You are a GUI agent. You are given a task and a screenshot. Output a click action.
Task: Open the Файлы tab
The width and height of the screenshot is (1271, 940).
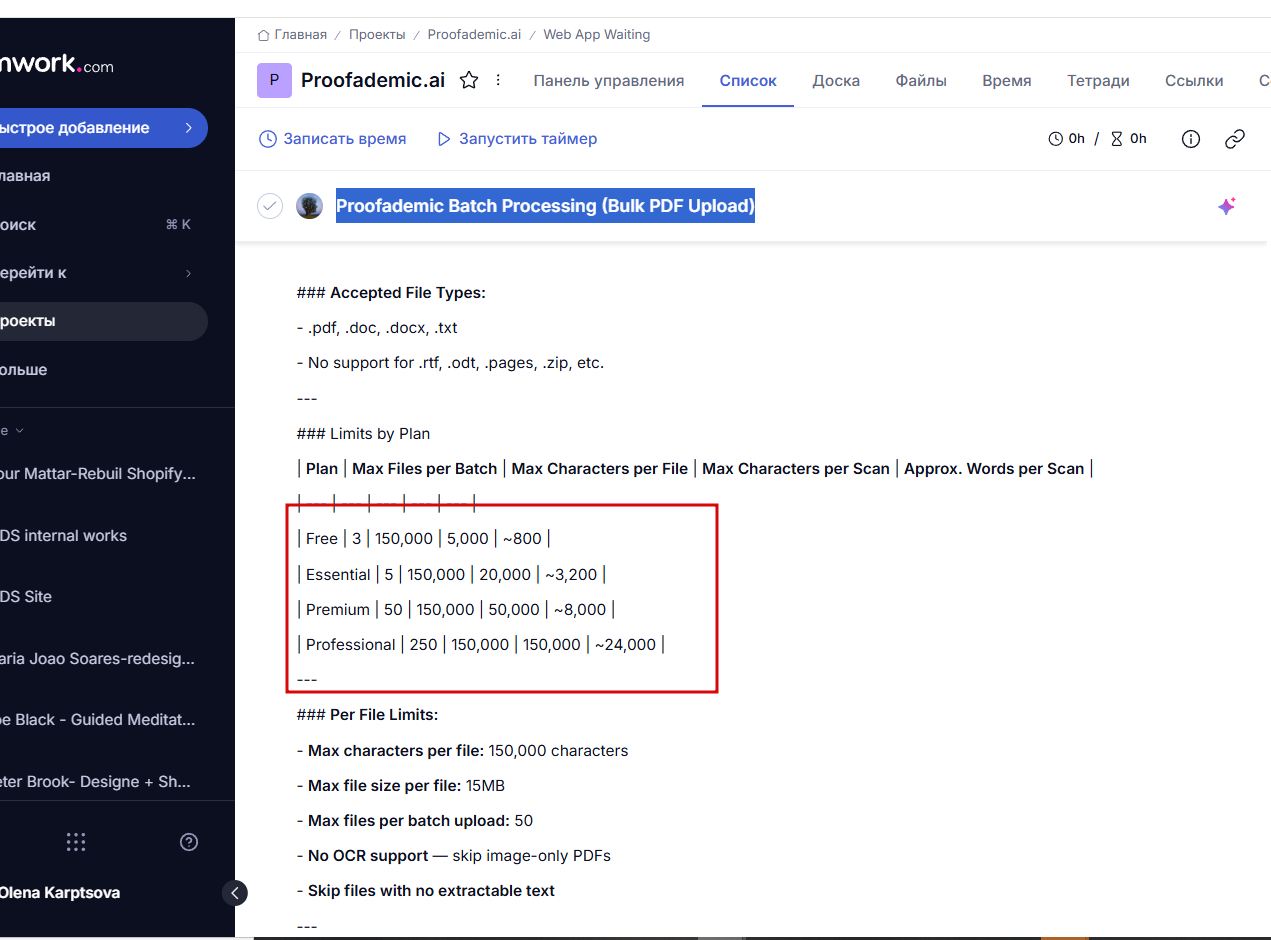coord(921,81)
